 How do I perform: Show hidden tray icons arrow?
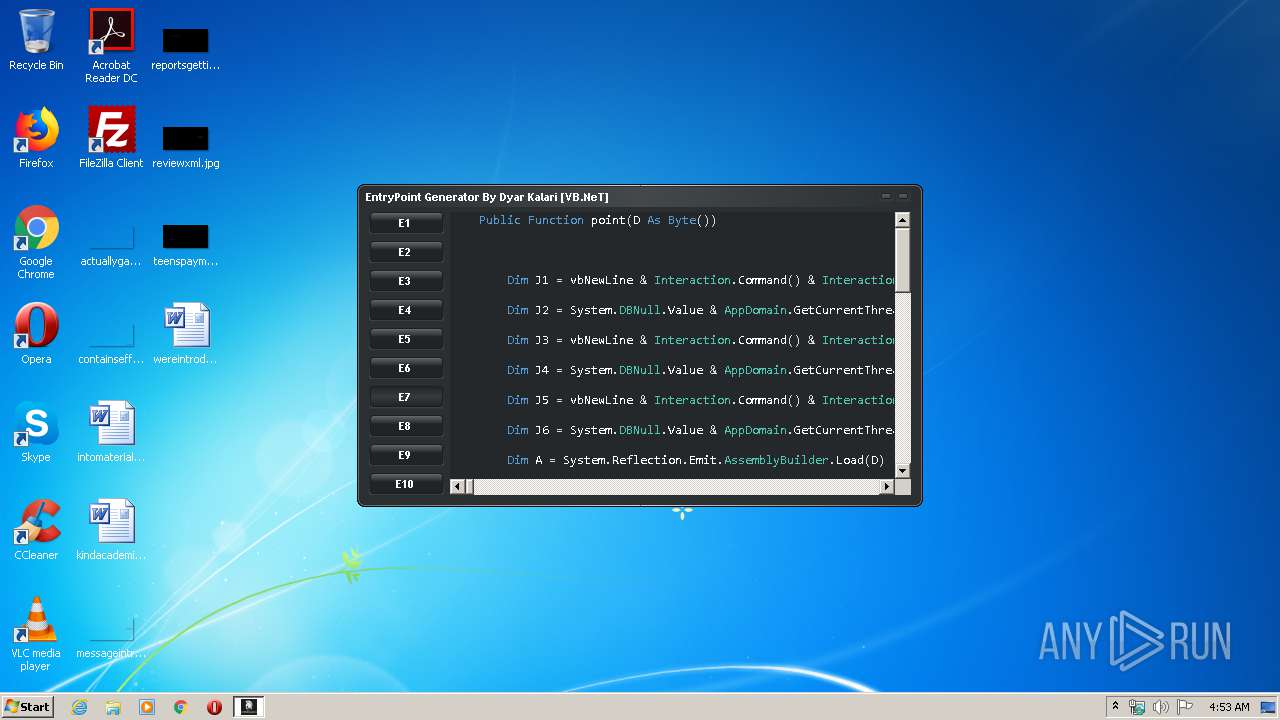(1115, 707)
